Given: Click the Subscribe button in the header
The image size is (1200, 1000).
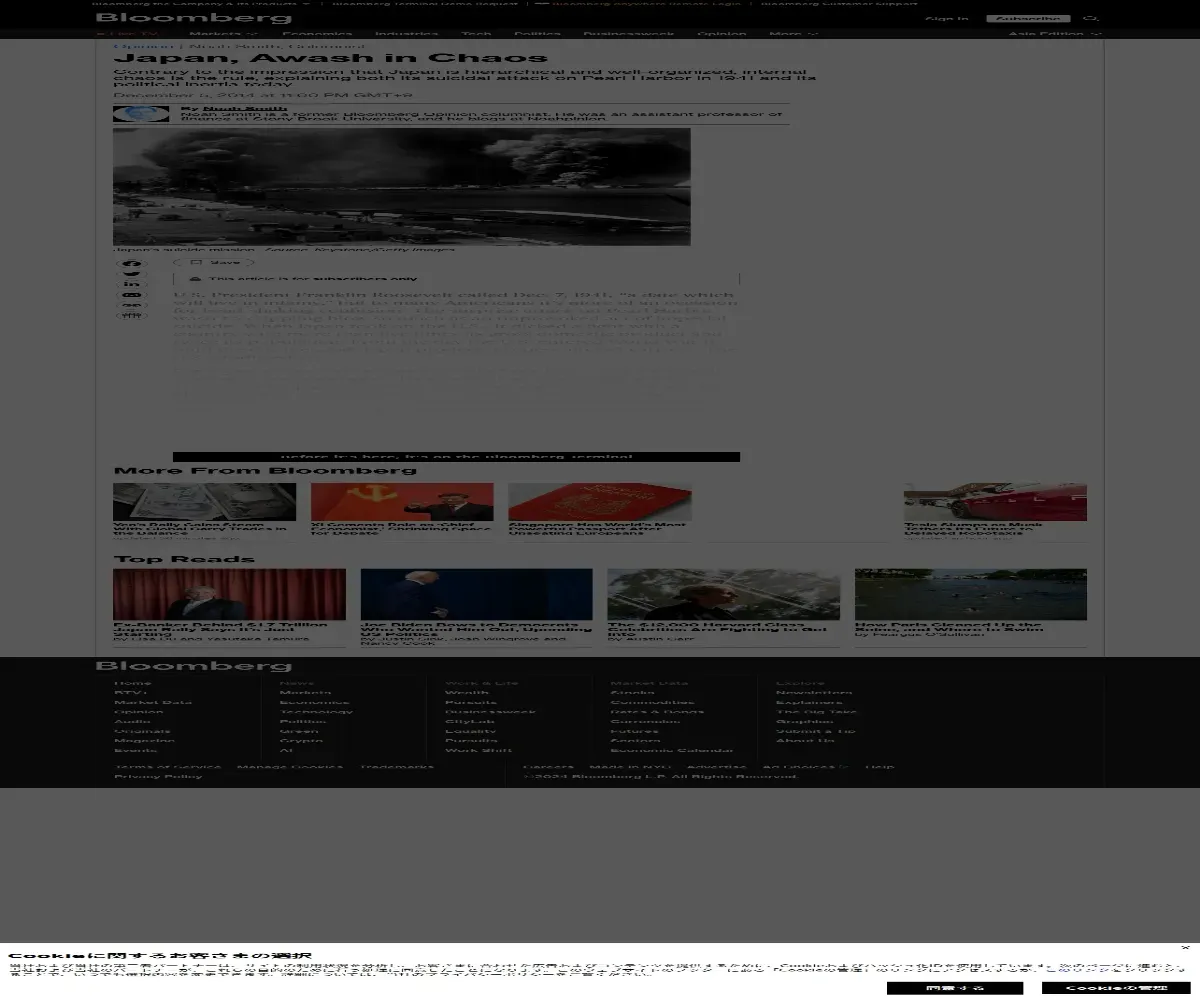Looking at the screenshot, I should [1028, 19].
